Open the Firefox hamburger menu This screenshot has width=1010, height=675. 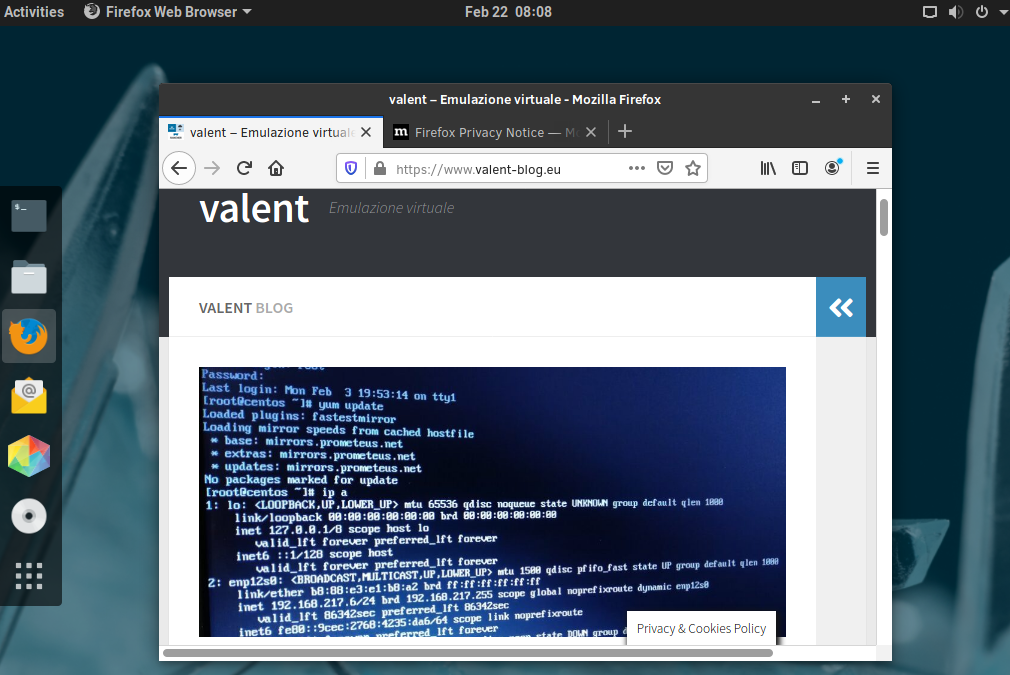coord(872,167)
